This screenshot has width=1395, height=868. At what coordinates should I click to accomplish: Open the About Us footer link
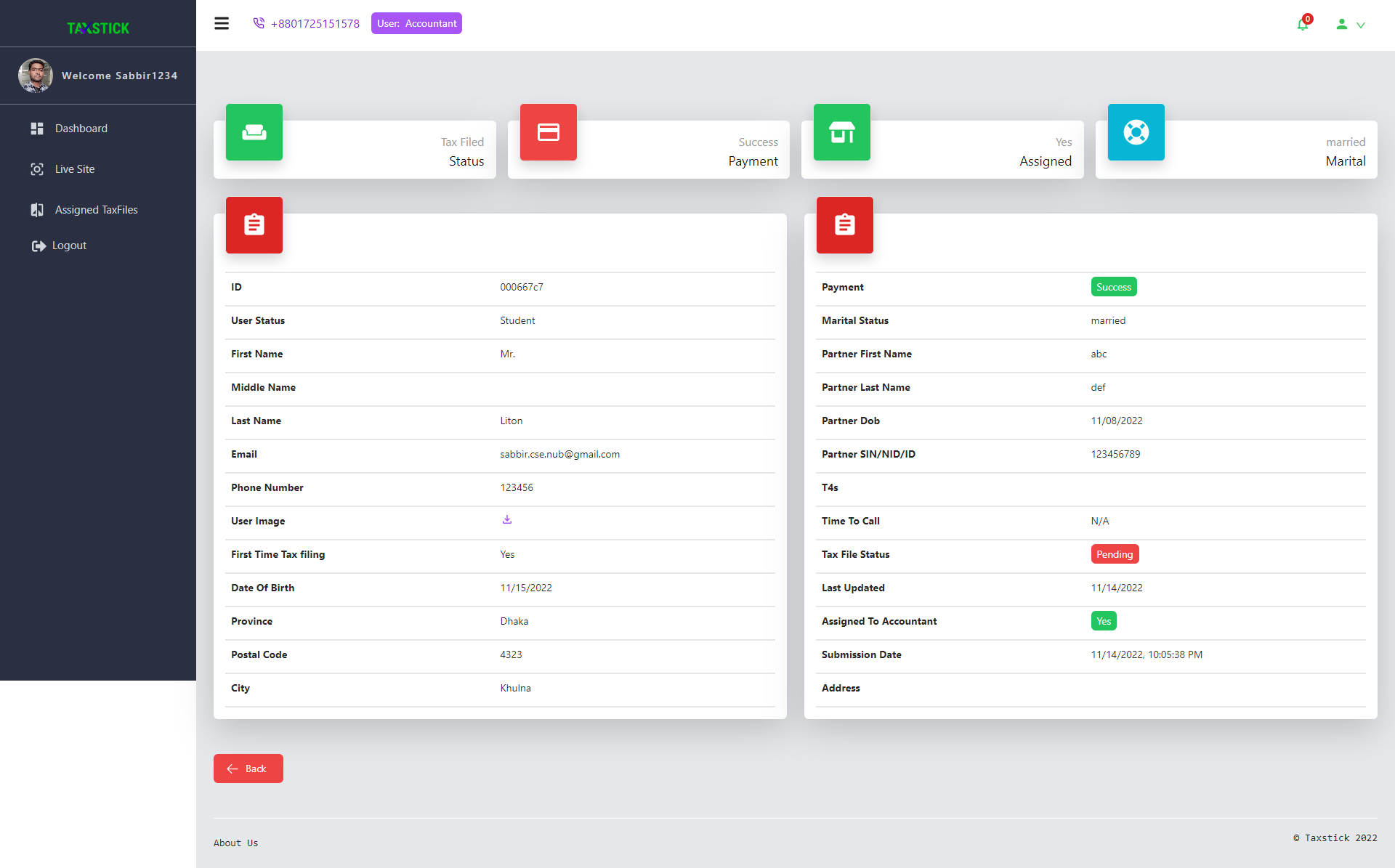235,843
